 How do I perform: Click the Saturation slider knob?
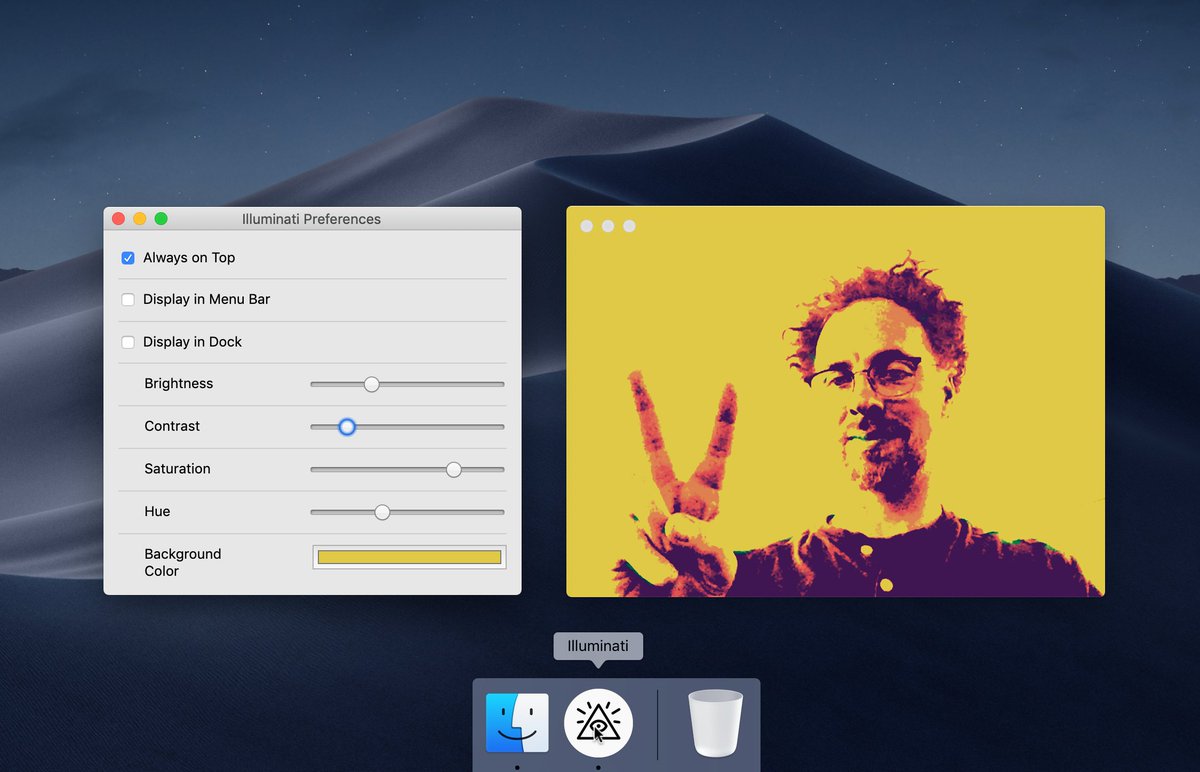tap(454, 469)
